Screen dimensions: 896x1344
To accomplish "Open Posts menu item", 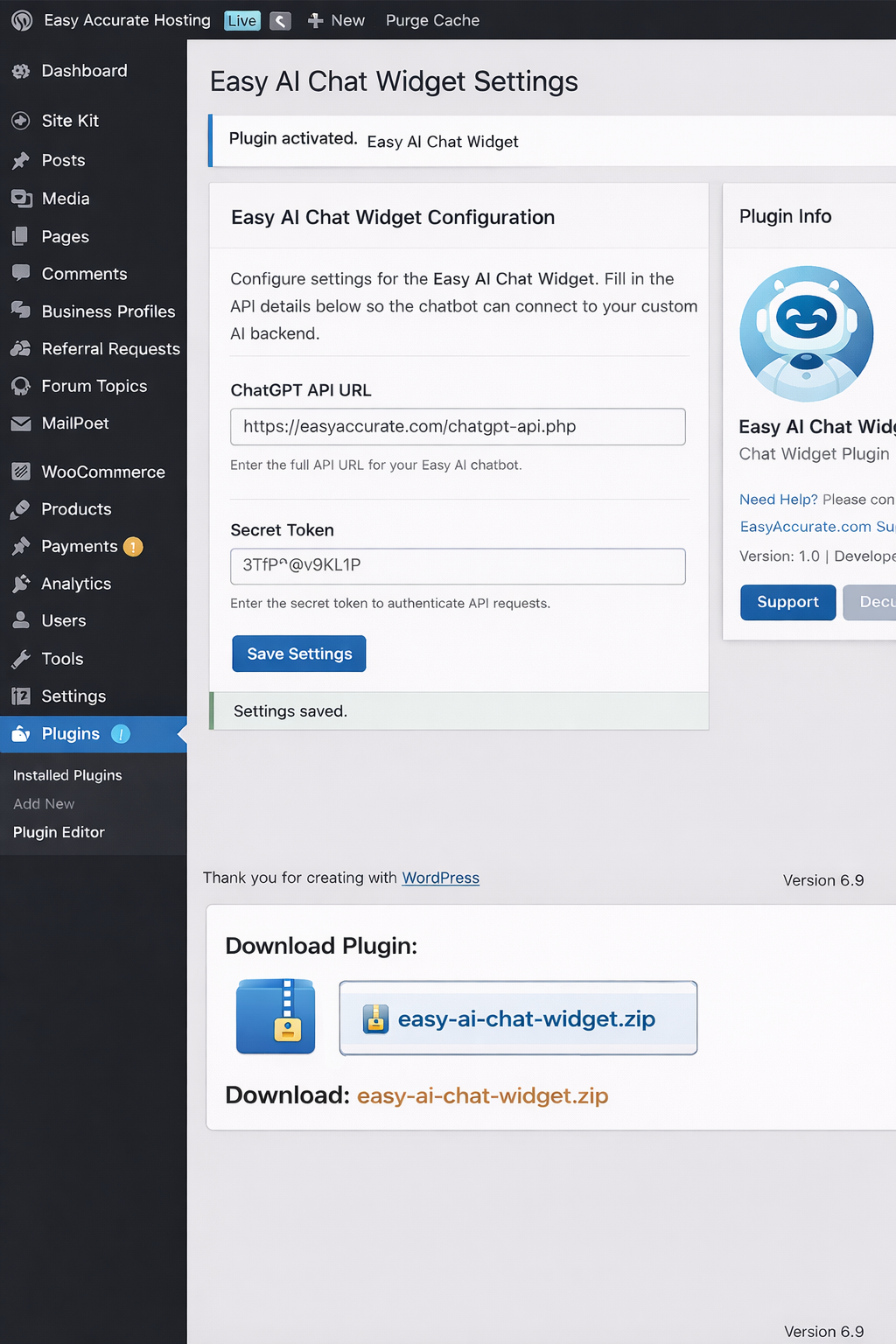I will tap(63, 160).
